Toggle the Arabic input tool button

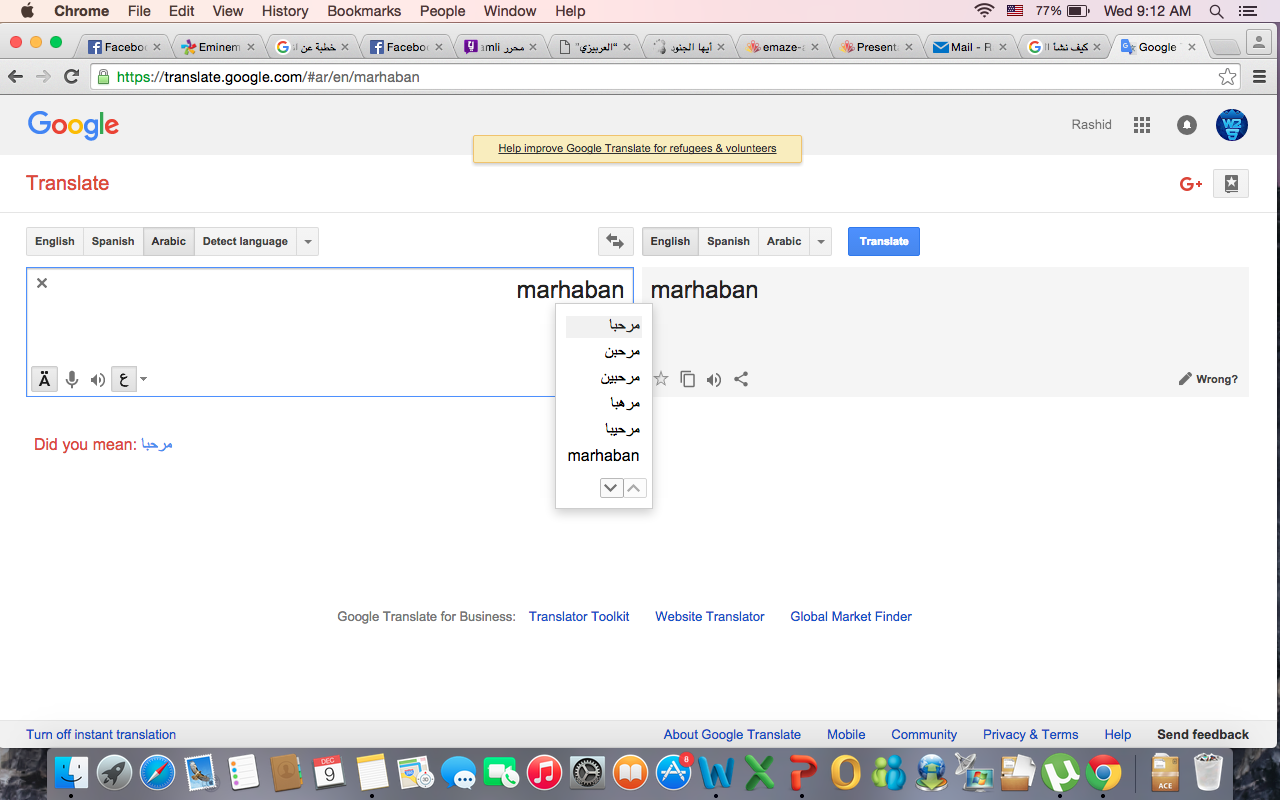[123, 379]
